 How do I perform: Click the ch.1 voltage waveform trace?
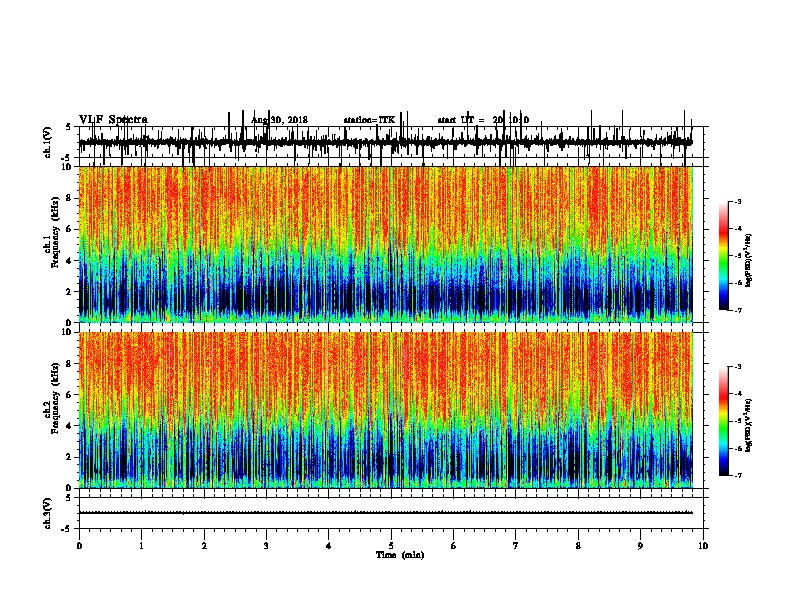(x=386, y=142)
